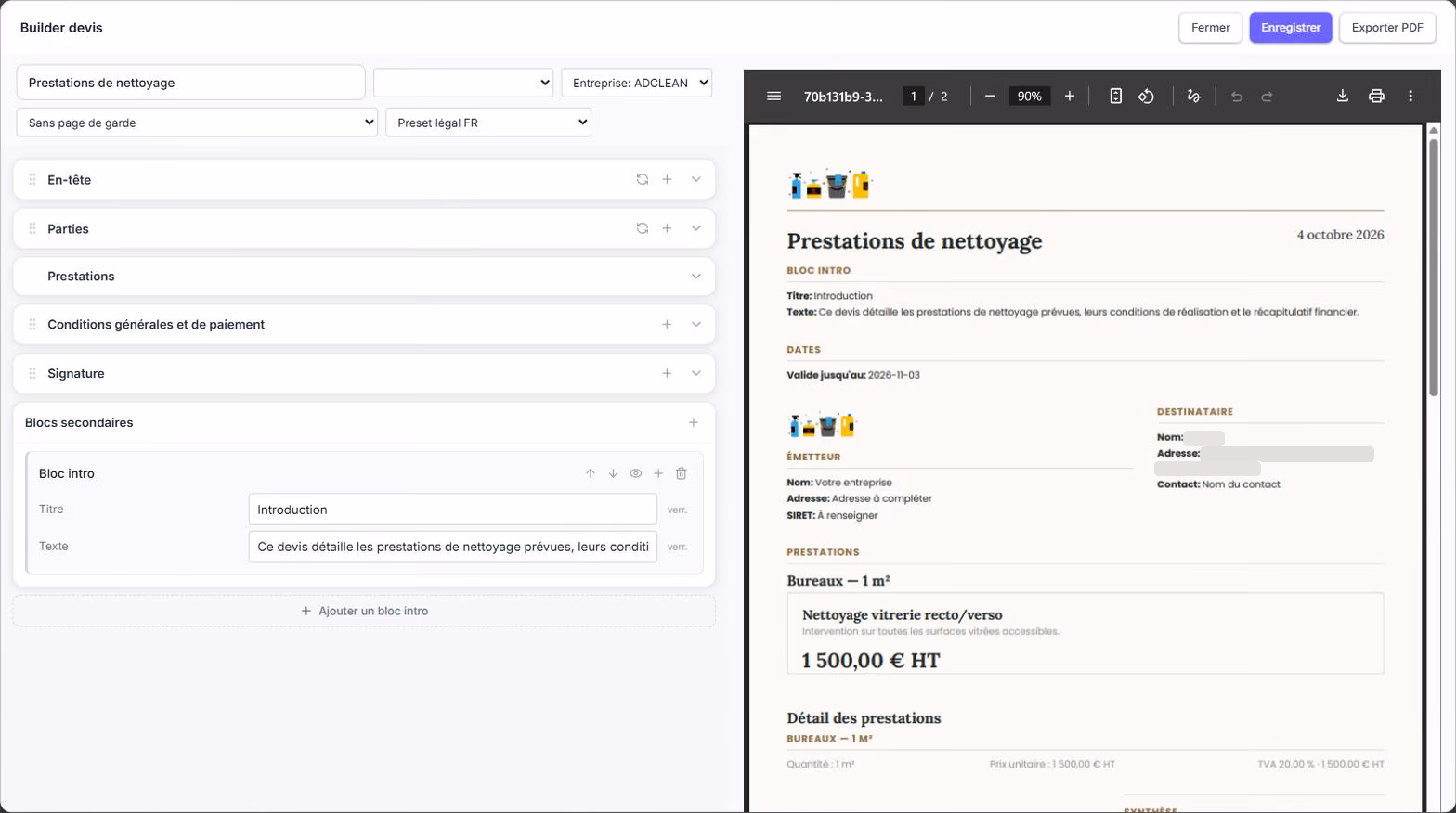
Task: Open the Entreprise: ADCLEAN dropdown
Action: click(637, 83)
